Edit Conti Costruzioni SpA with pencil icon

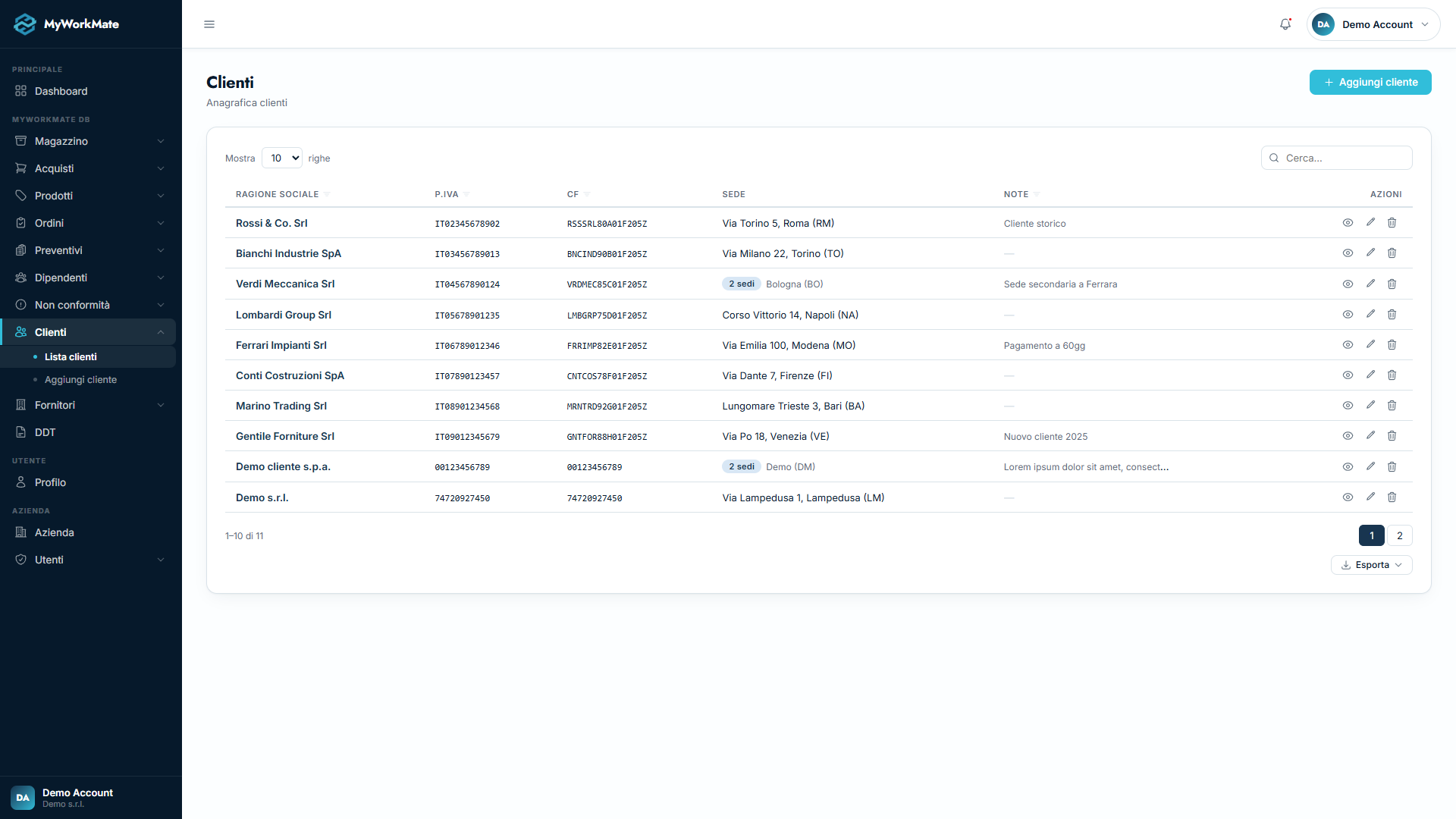pyautogui.click(x=1370, y=375)
